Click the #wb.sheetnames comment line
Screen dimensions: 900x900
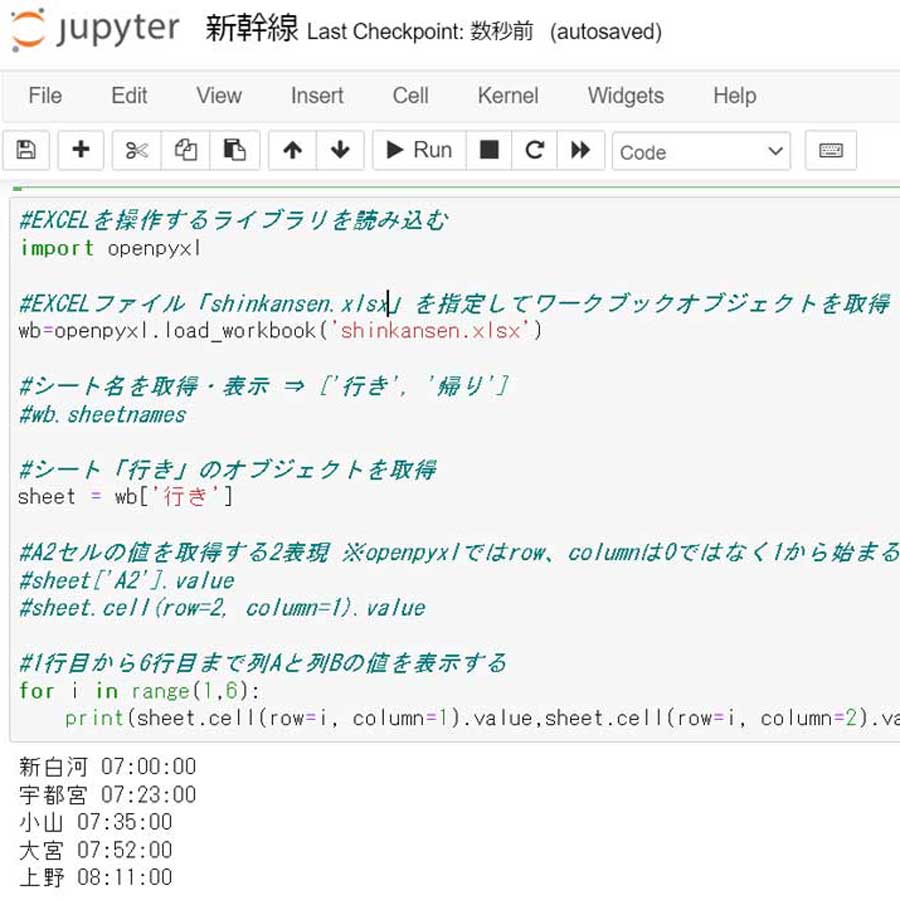(103, 414)
